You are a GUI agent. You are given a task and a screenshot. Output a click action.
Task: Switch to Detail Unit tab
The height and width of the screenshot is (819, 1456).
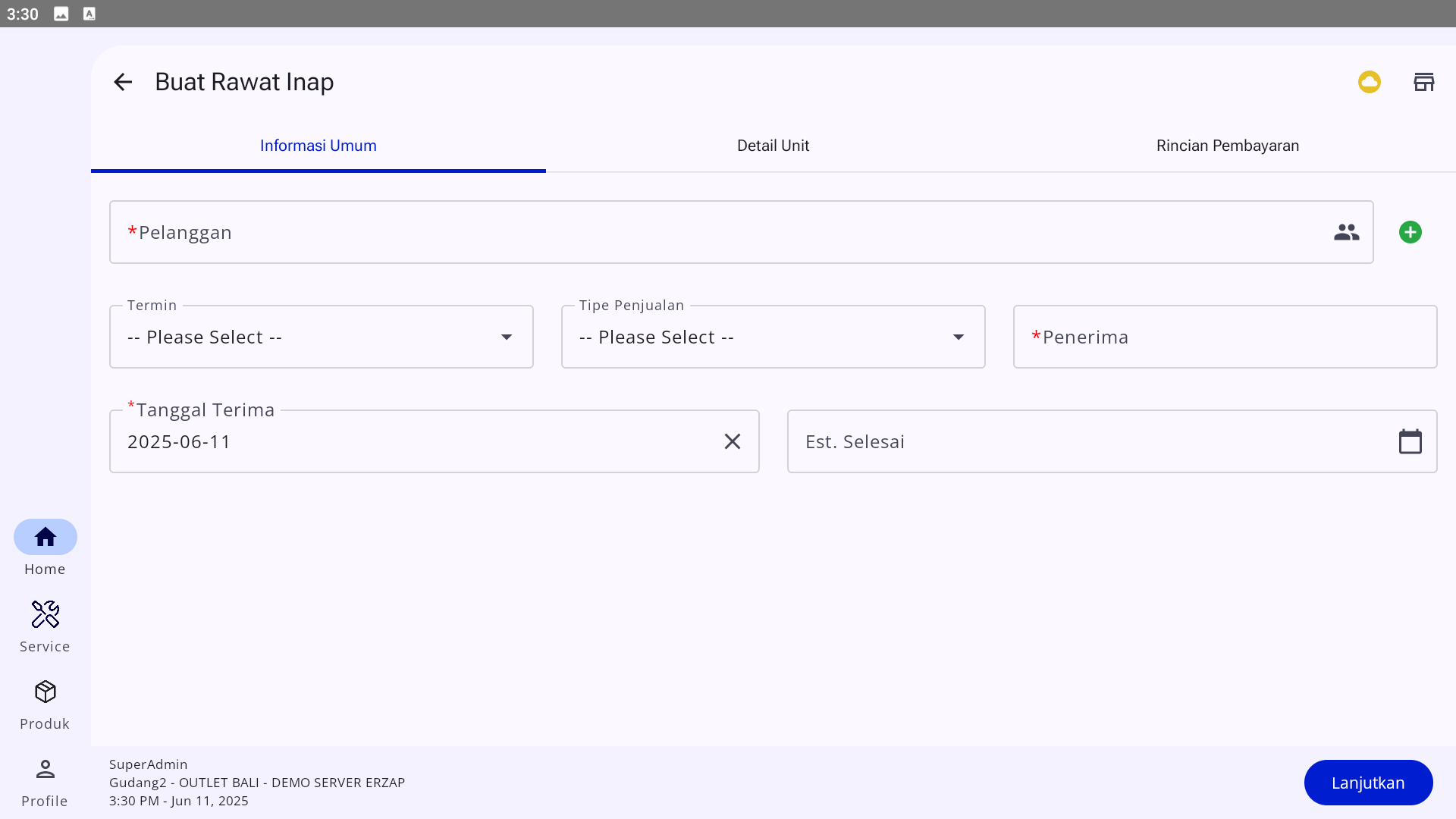click(773, 146)
